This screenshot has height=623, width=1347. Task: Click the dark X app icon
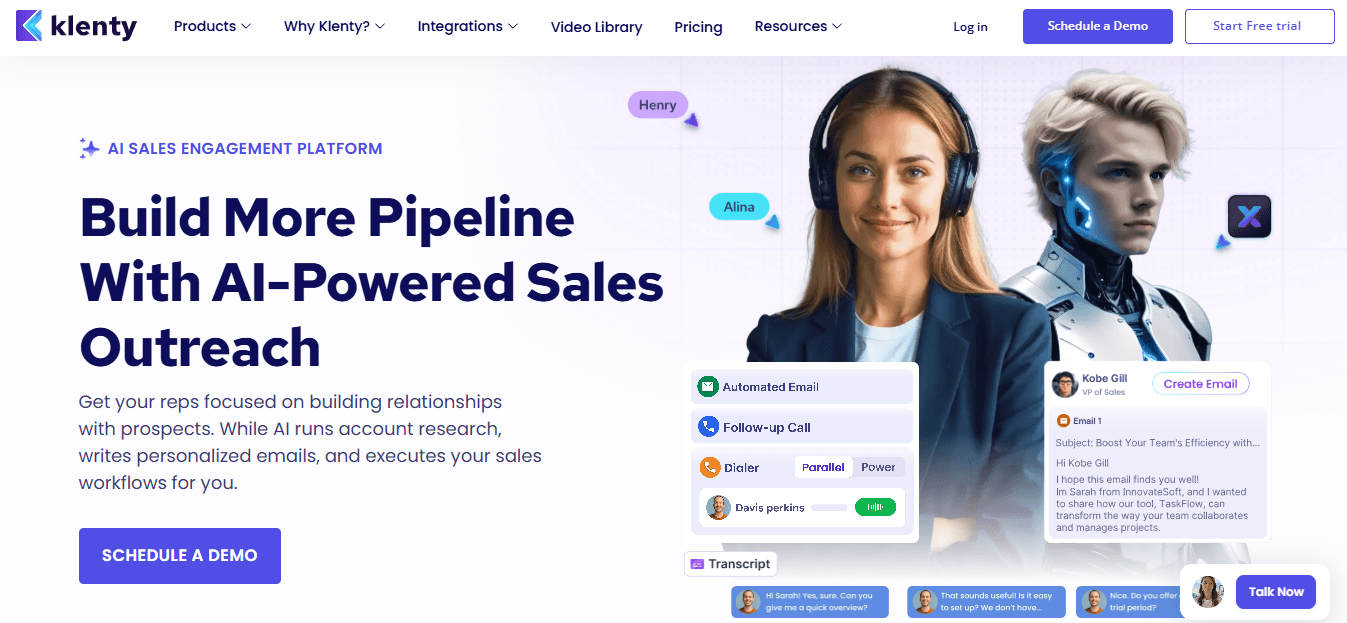click(x=1249, y=216)
